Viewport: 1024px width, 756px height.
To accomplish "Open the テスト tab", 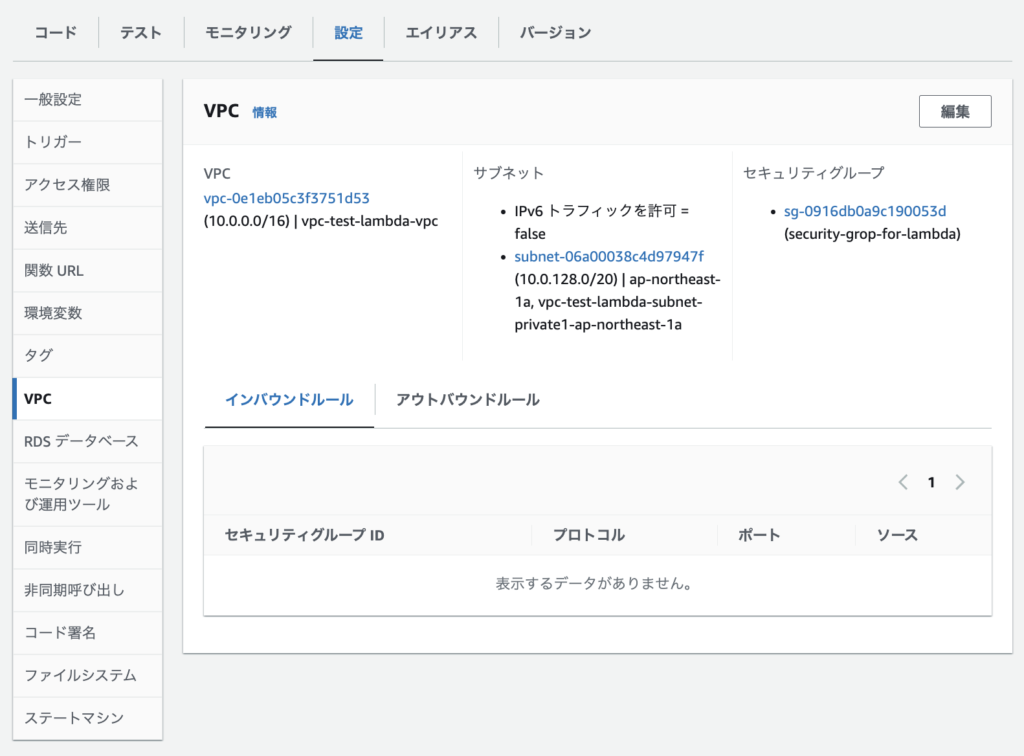I will click(x=141, y=33).
